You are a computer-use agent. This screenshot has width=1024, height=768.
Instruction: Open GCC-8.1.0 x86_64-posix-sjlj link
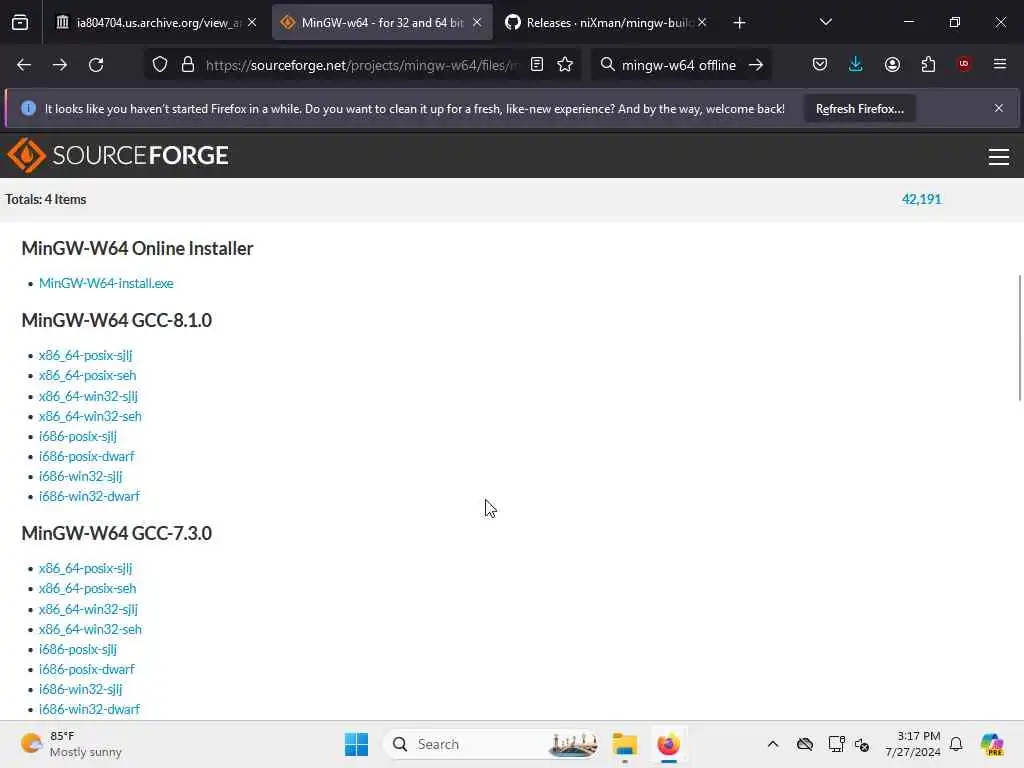(x=86, y=355)
